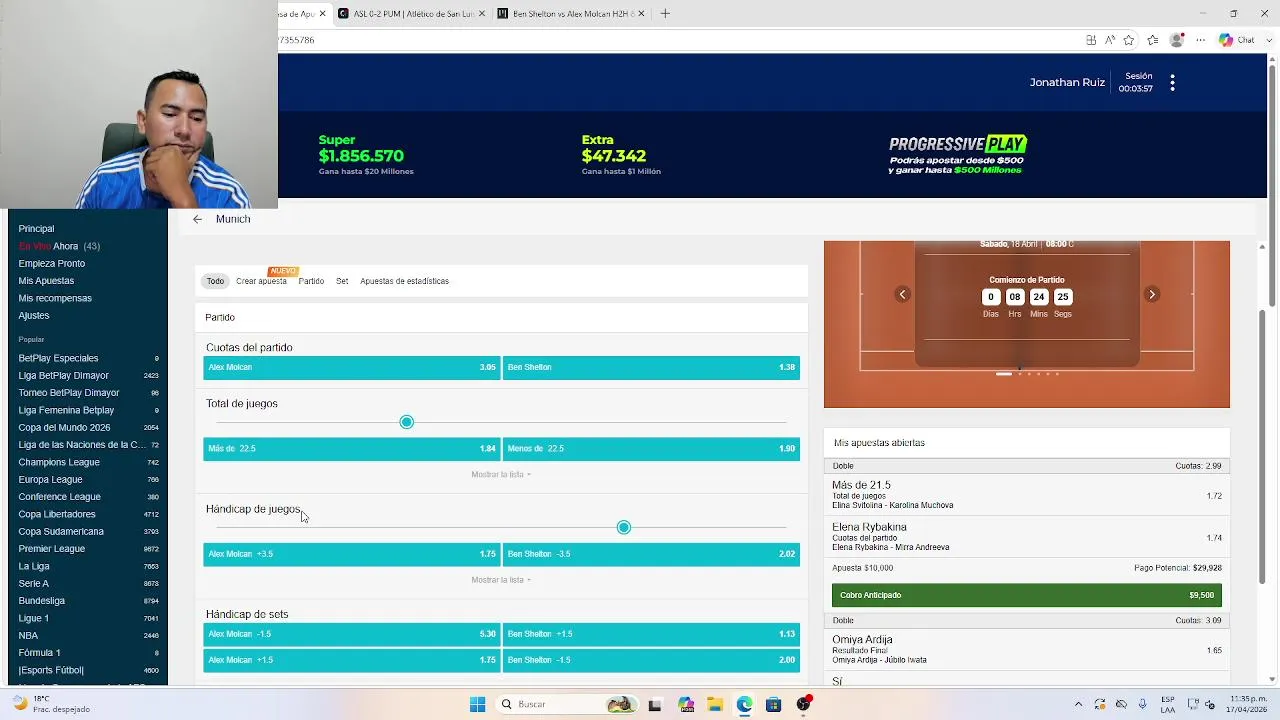The image size is (1280, 720).
Task: Switch to the Crear apuesta tab
Action: pos(261,281)
